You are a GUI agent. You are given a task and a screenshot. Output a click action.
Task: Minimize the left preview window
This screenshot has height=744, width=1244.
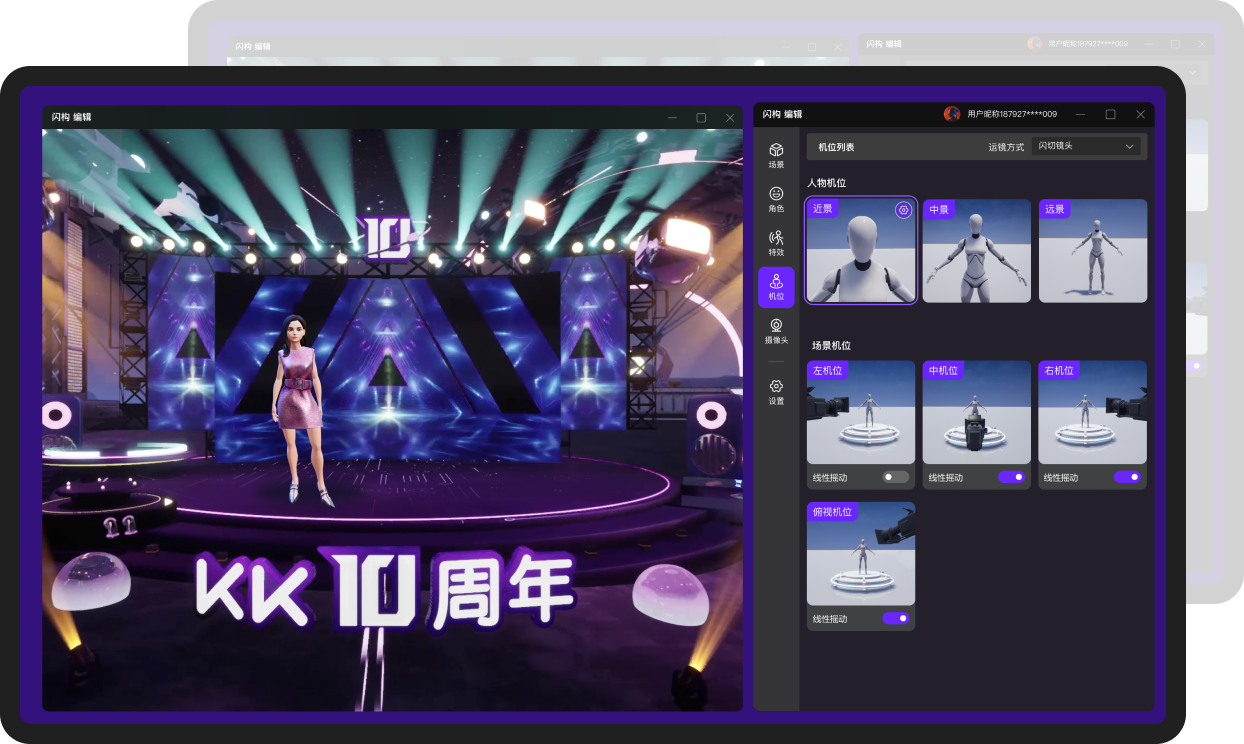672,117
